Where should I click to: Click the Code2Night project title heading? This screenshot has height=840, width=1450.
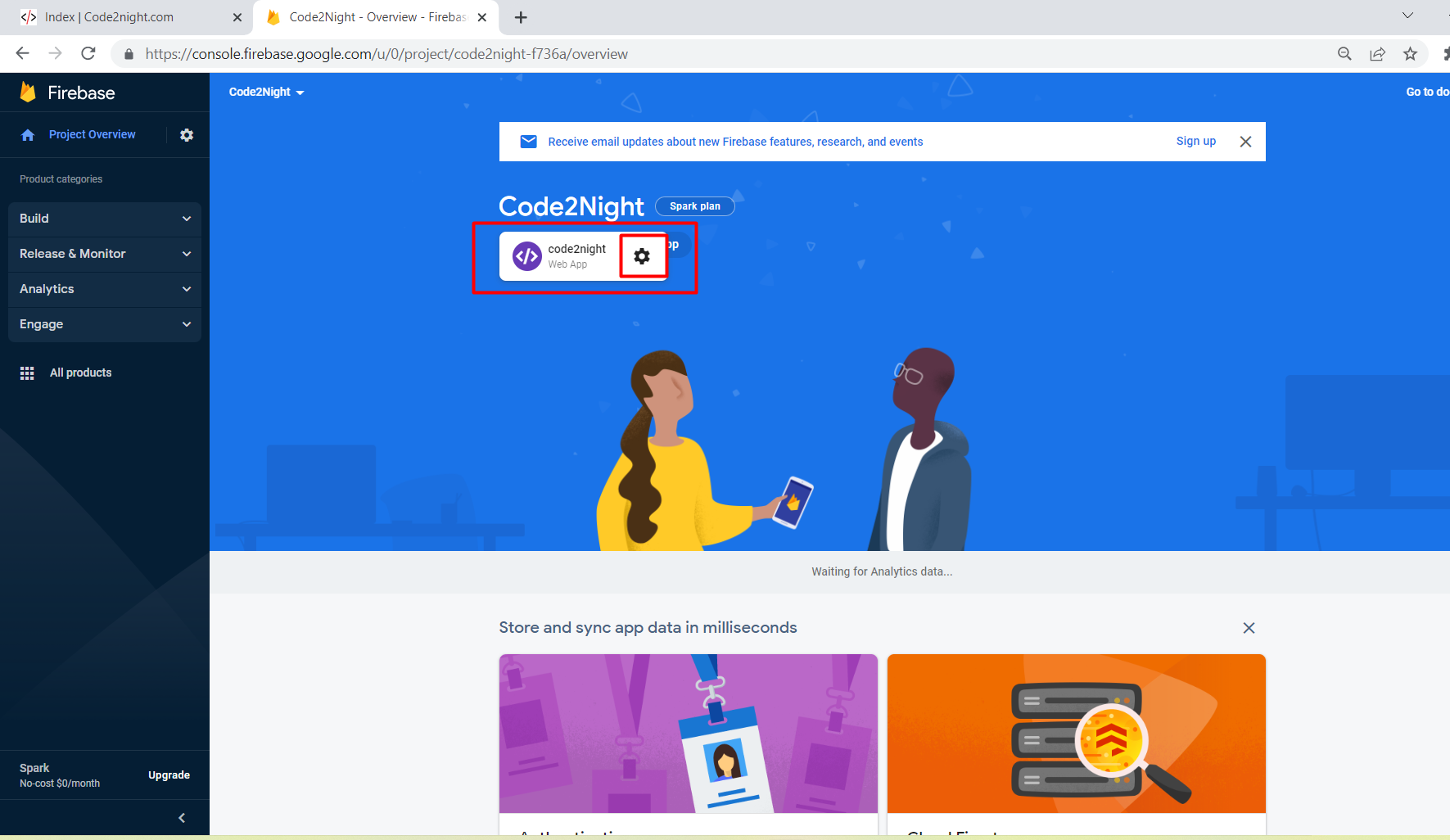point(571,206)
